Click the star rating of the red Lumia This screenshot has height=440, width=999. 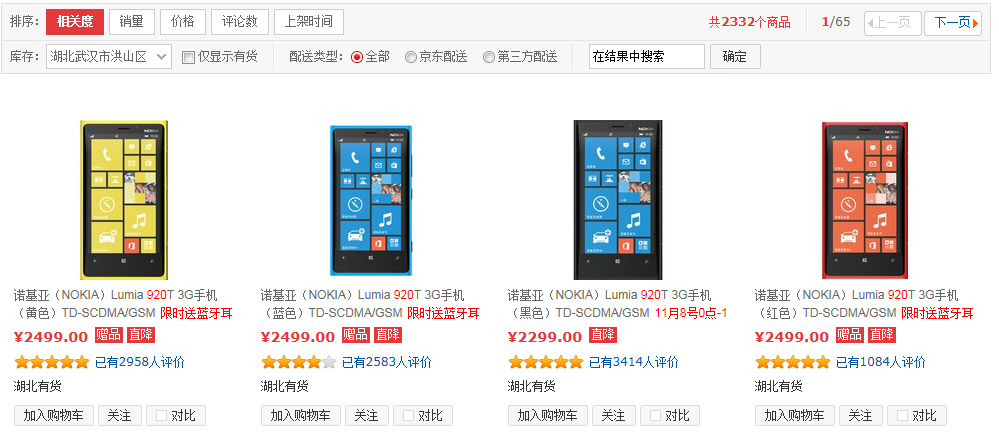pos(792,362)
